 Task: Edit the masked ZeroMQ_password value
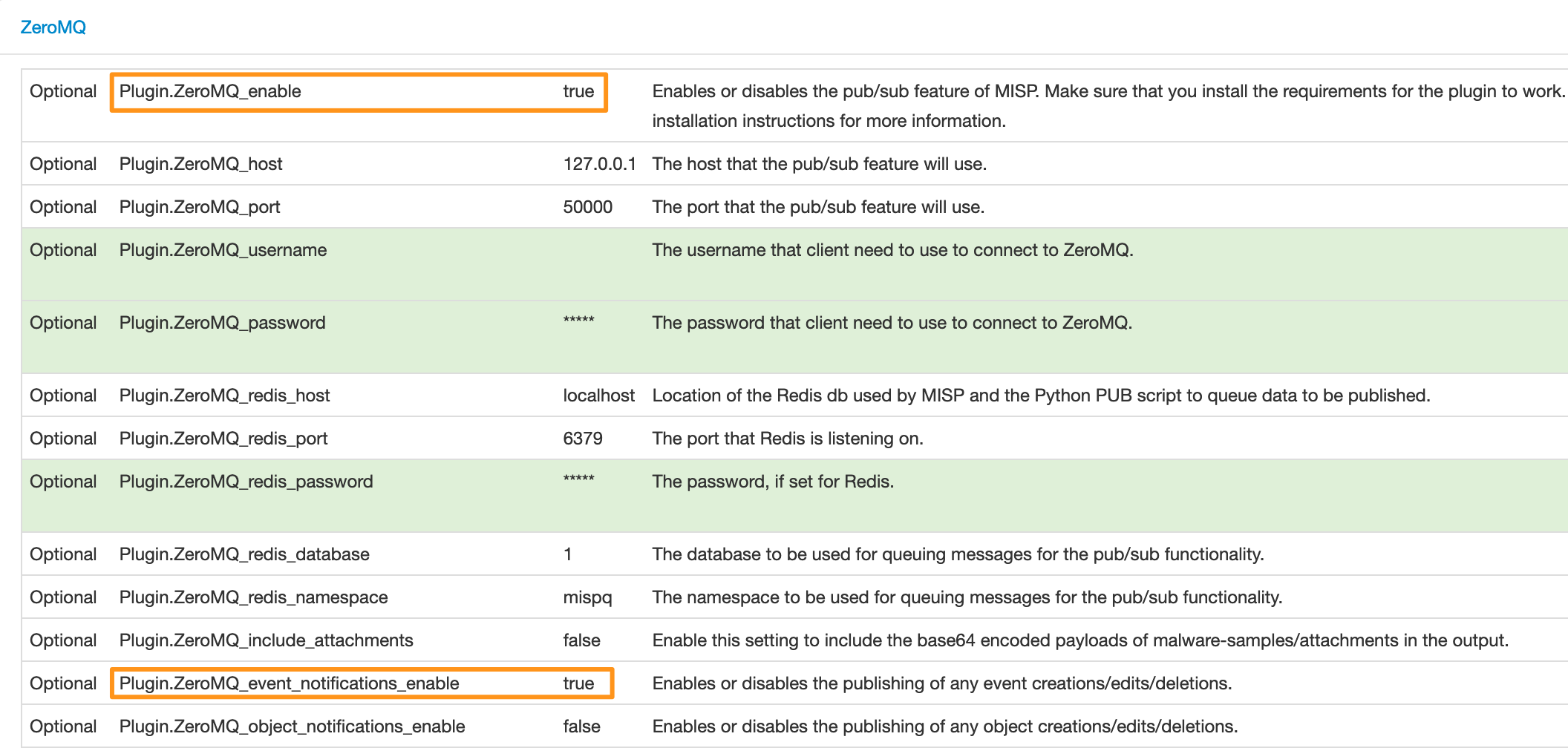coord(578,321)
